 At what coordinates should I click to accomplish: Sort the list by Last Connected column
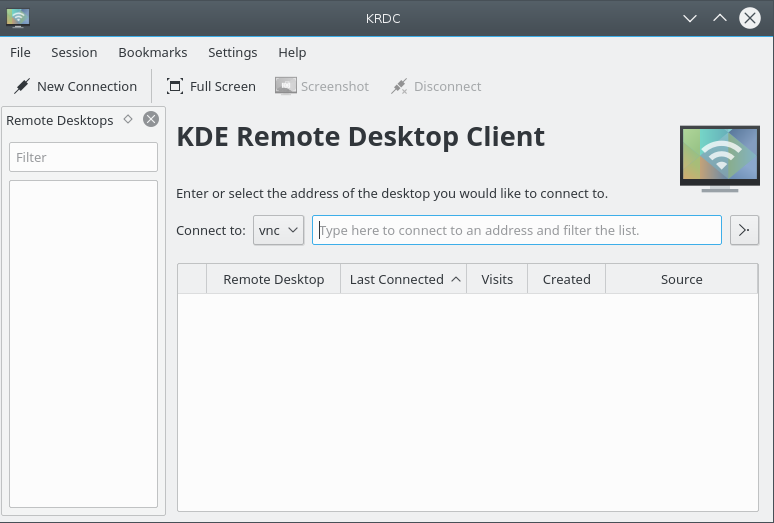pos(404,279)
